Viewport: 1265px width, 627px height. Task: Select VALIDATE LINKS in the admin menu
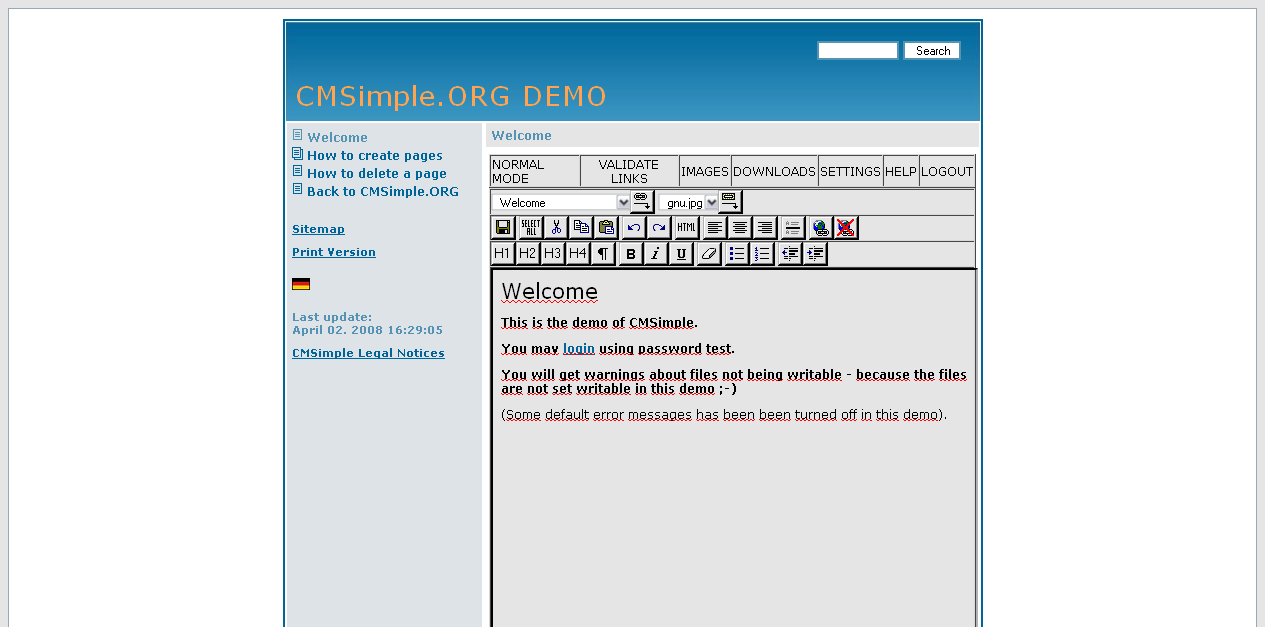click(629, 172)
